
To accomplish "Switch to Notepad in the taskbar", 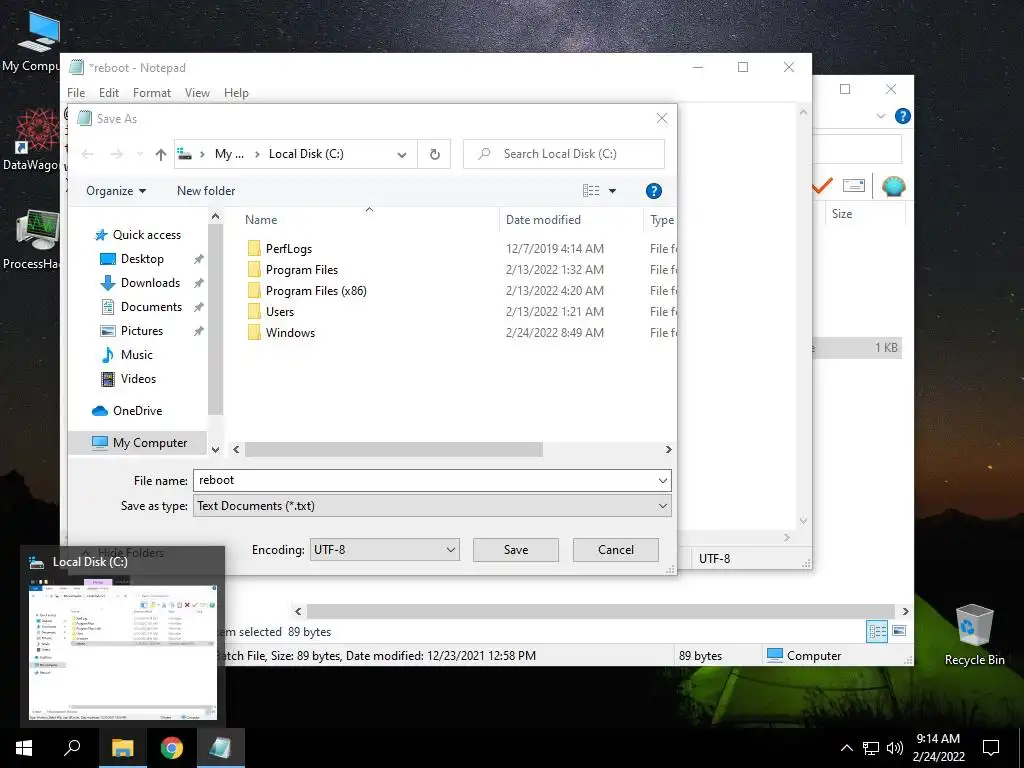I will (221, 748).
